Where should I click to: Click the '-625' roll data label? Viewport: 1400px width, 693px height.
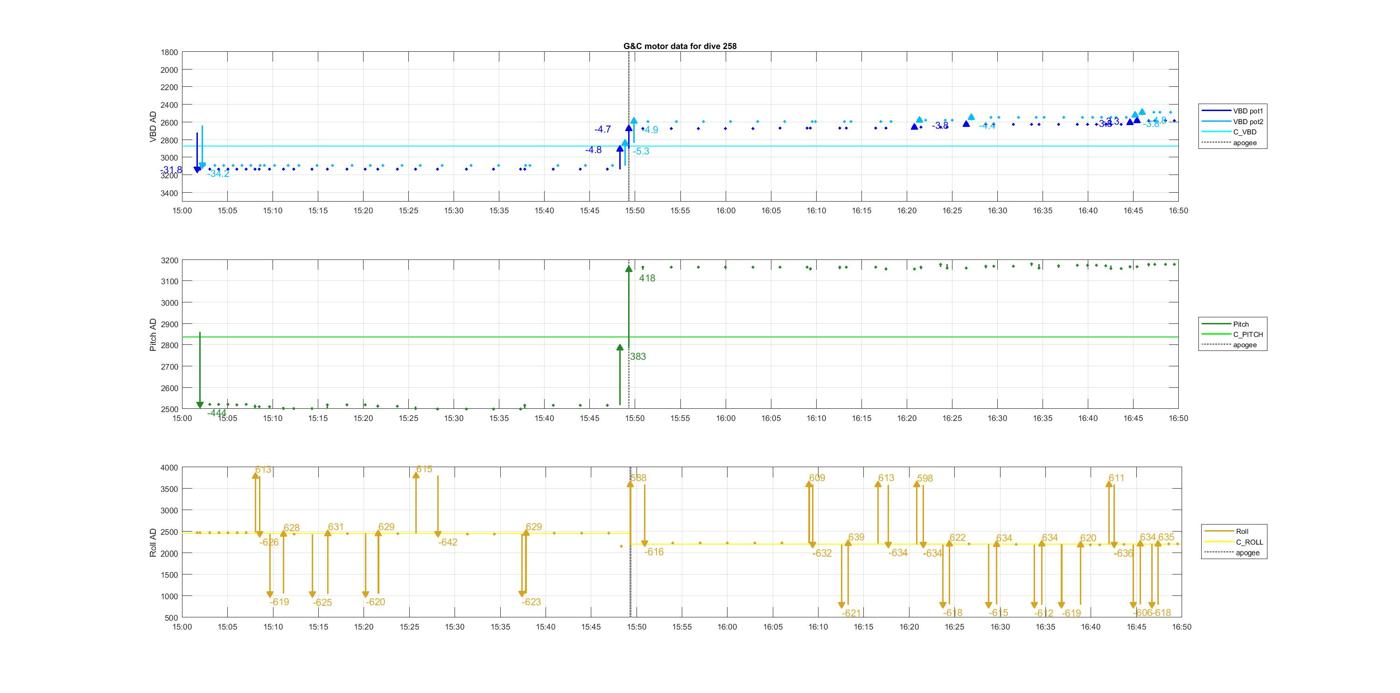pyautogui.click(x=322, y=603)
